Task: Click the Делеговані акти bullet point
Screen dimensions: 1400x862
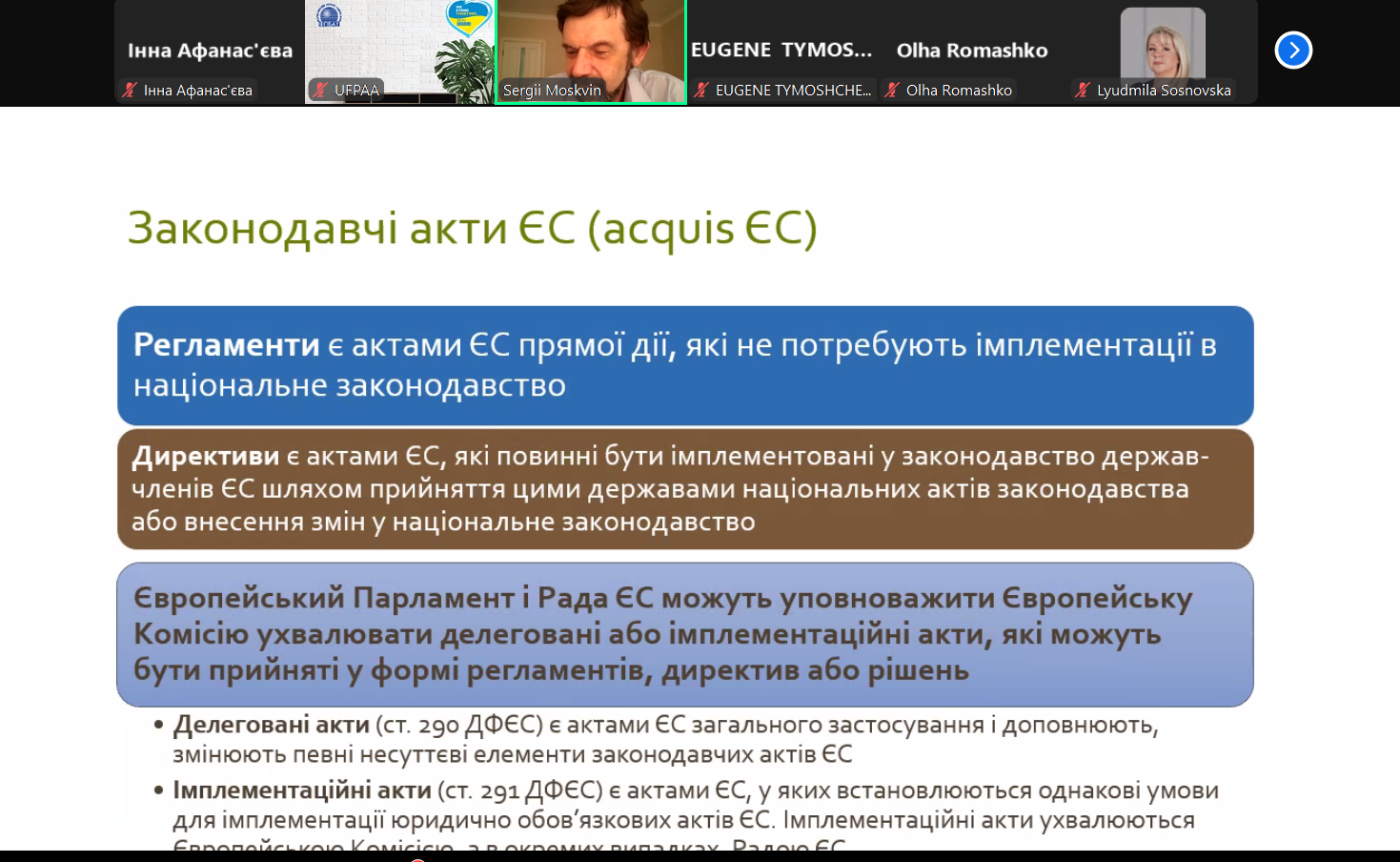Action: pyautogui.click(x=271, y=726)
